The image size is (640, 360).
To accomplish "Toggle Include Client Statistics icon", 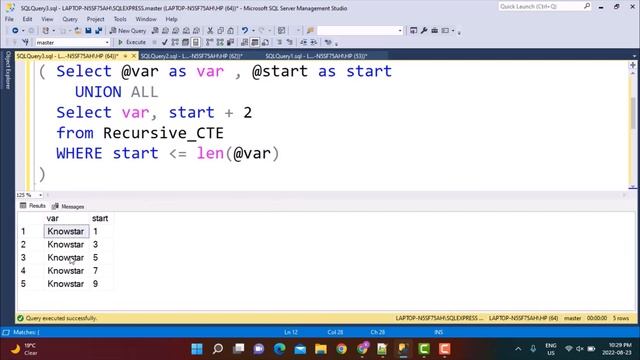I will (231, 42).
